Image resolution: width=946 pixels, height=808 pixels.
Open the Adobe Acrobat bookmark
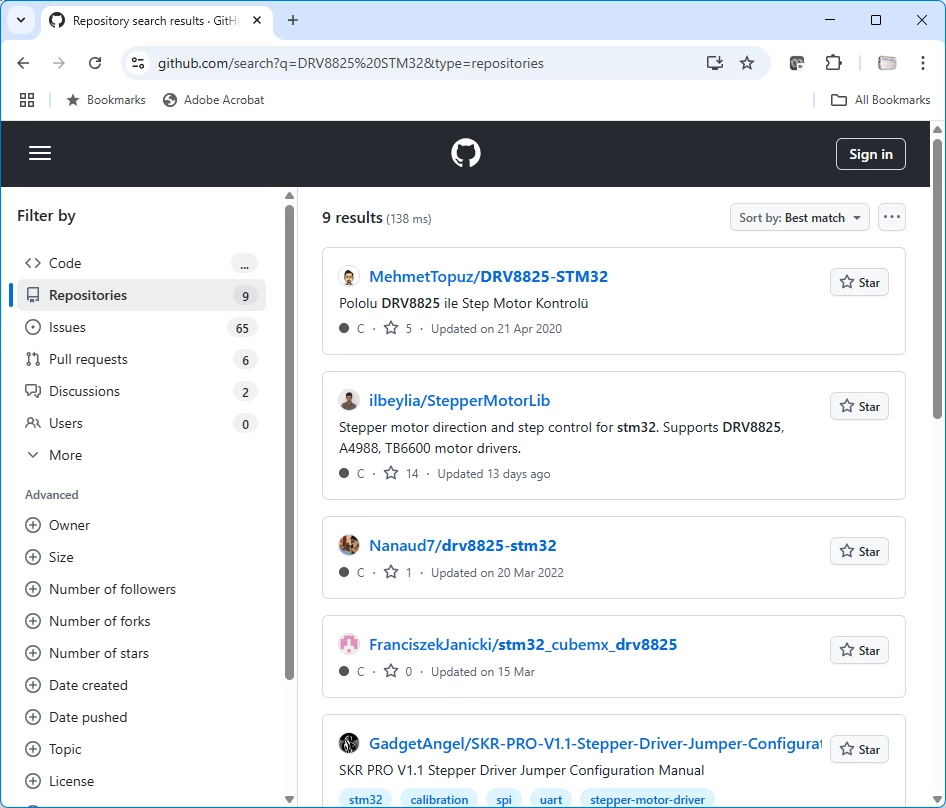214,100
